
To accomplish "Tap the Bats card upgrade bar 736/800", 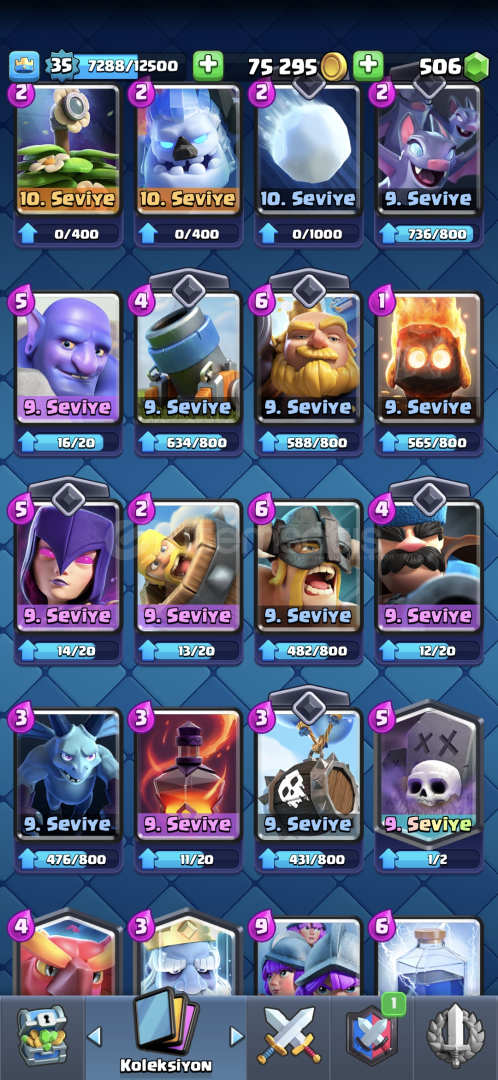I will [429, 234].
